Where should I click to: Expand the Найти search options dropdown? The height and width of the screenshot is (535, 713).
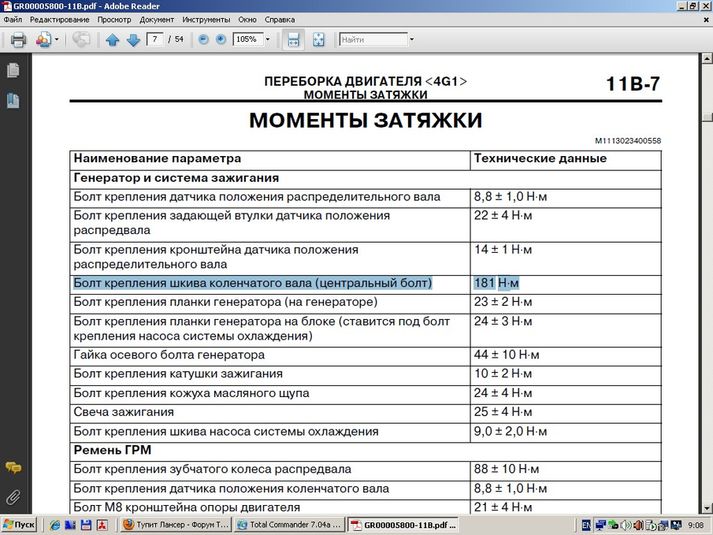click(x=411, y=40)
